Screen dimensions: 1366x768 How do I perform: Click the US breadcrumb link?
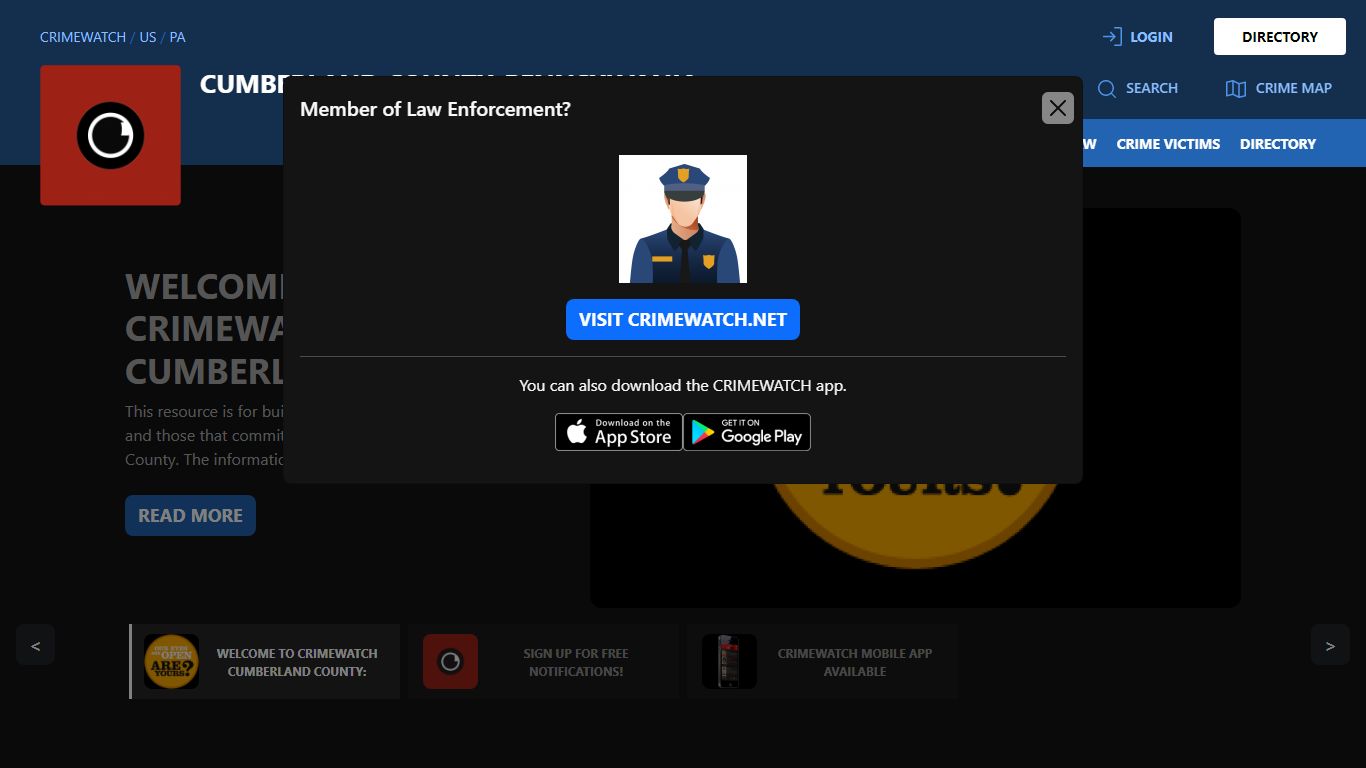coord(148,37)
